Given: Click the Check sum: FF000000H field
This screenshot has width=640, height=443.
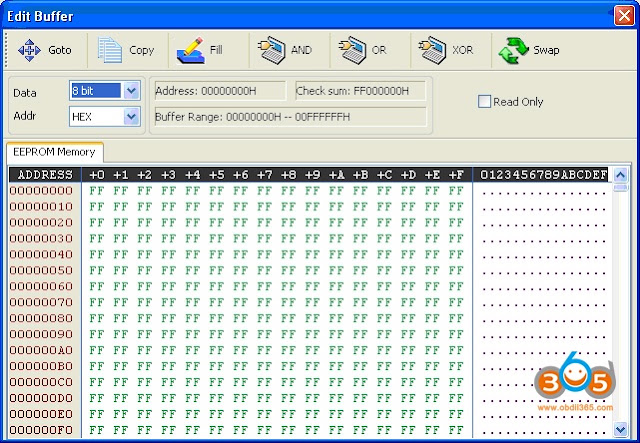Looking at the screenshot, I should (360, 91).
